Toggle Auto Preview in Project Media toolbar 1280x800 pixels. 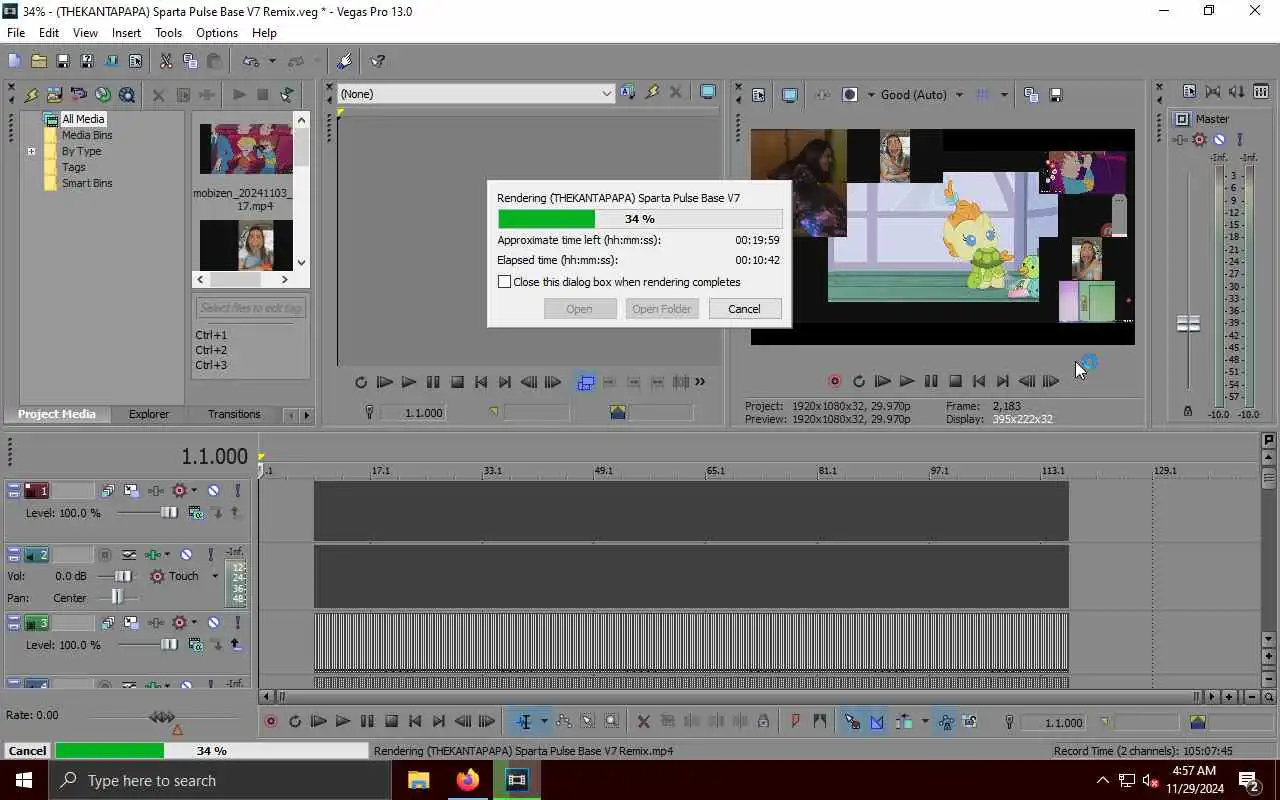click(x=287, y=95)
